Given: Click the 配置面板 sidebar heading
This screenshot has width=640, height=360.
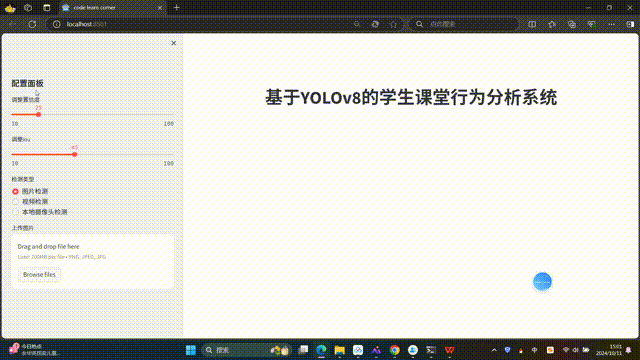Looking at the screenshot, I should [27, 83].
